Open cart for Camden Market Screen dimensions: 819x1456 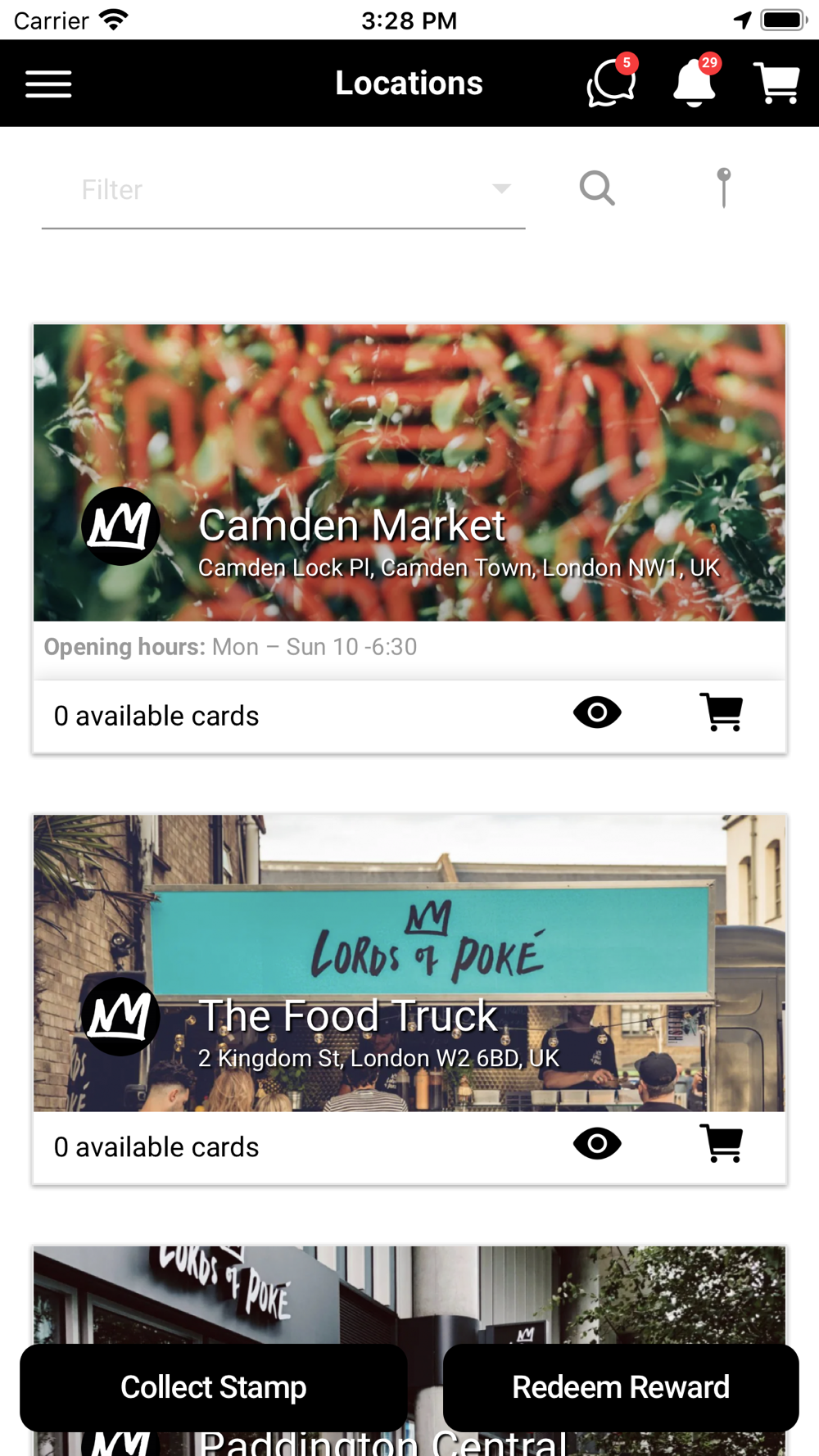722,712
